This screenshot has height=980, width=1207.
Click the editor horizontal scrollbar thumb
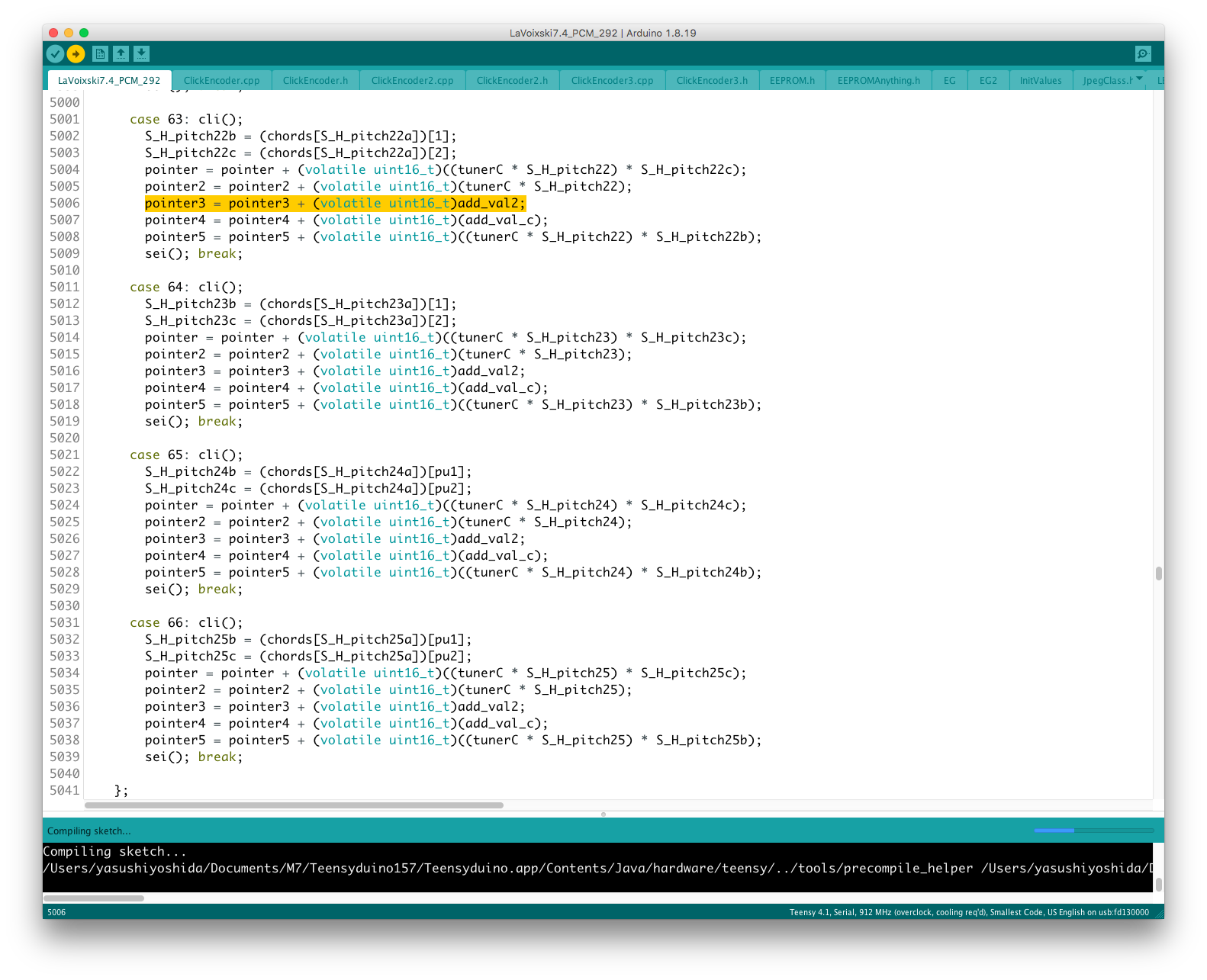click(294, 805)
